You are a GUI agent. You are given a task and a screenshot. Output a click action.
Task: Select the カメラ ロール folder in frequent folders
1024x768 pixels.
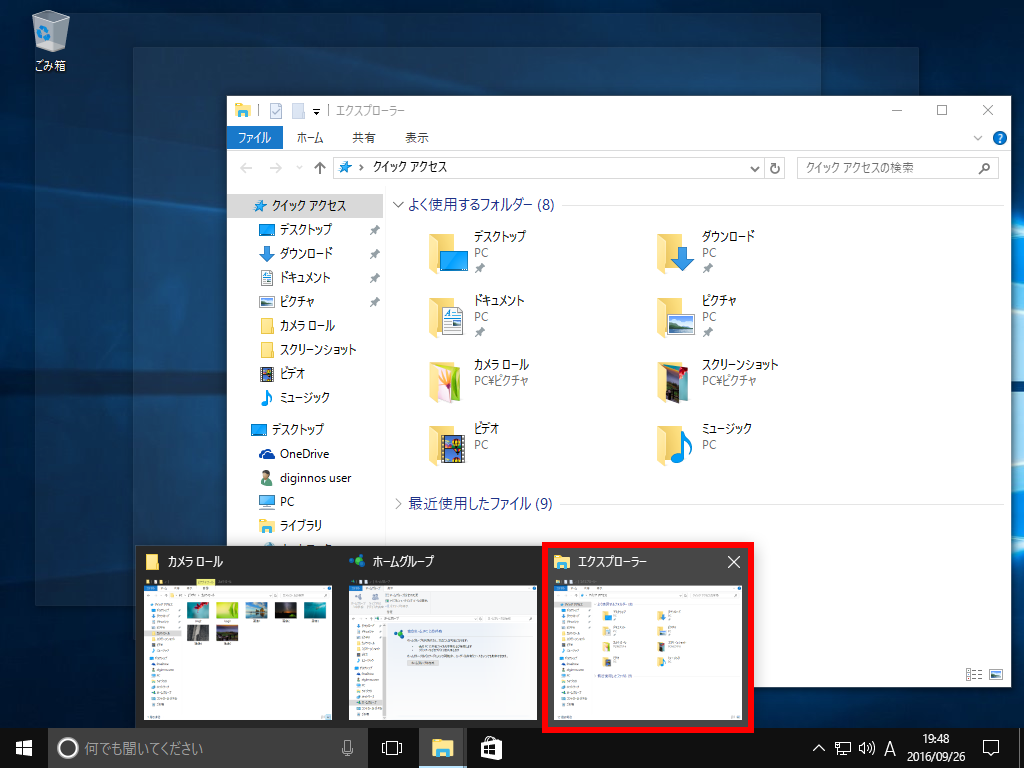(479, 380)
